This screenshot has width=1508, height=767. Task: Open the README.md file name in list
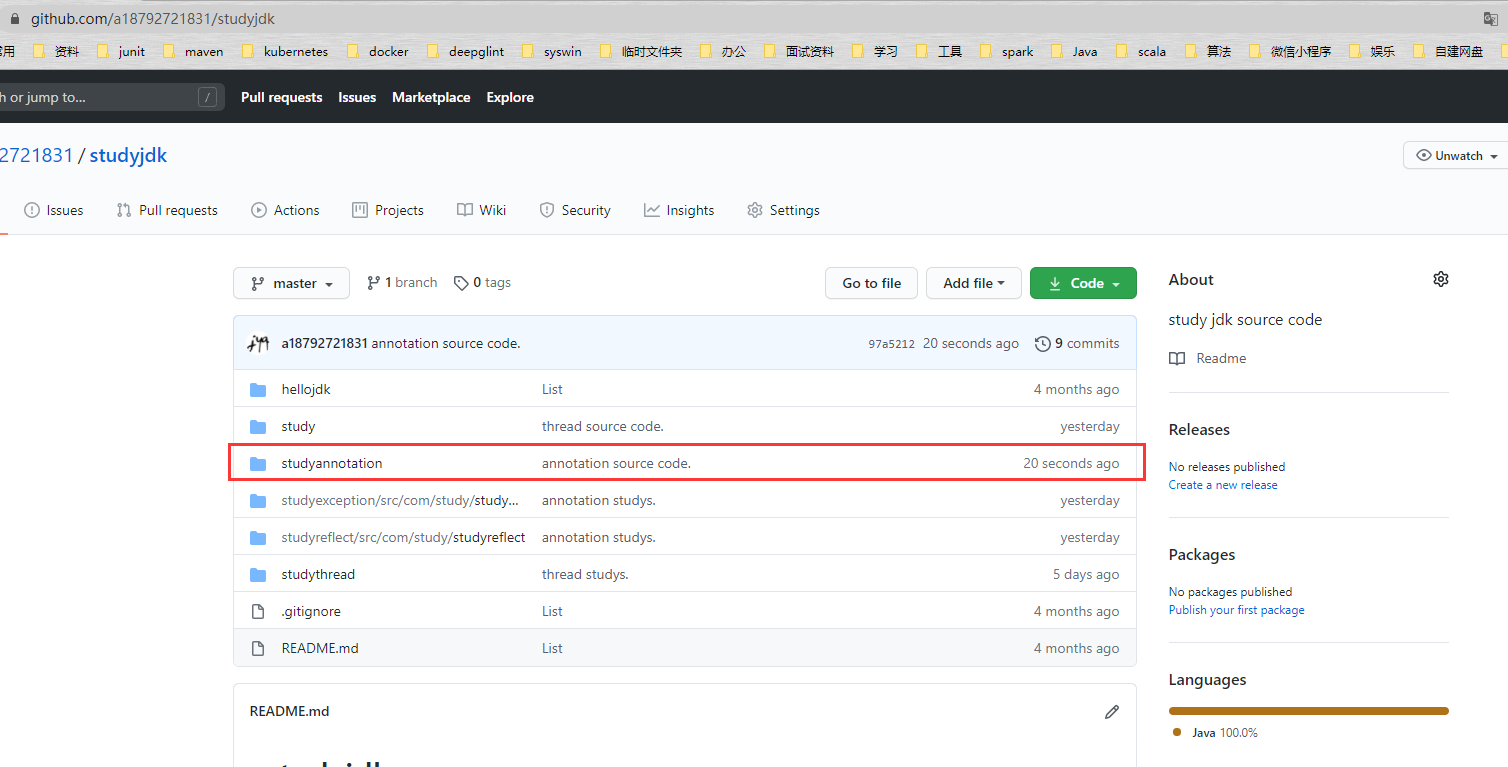coord(320,649)
